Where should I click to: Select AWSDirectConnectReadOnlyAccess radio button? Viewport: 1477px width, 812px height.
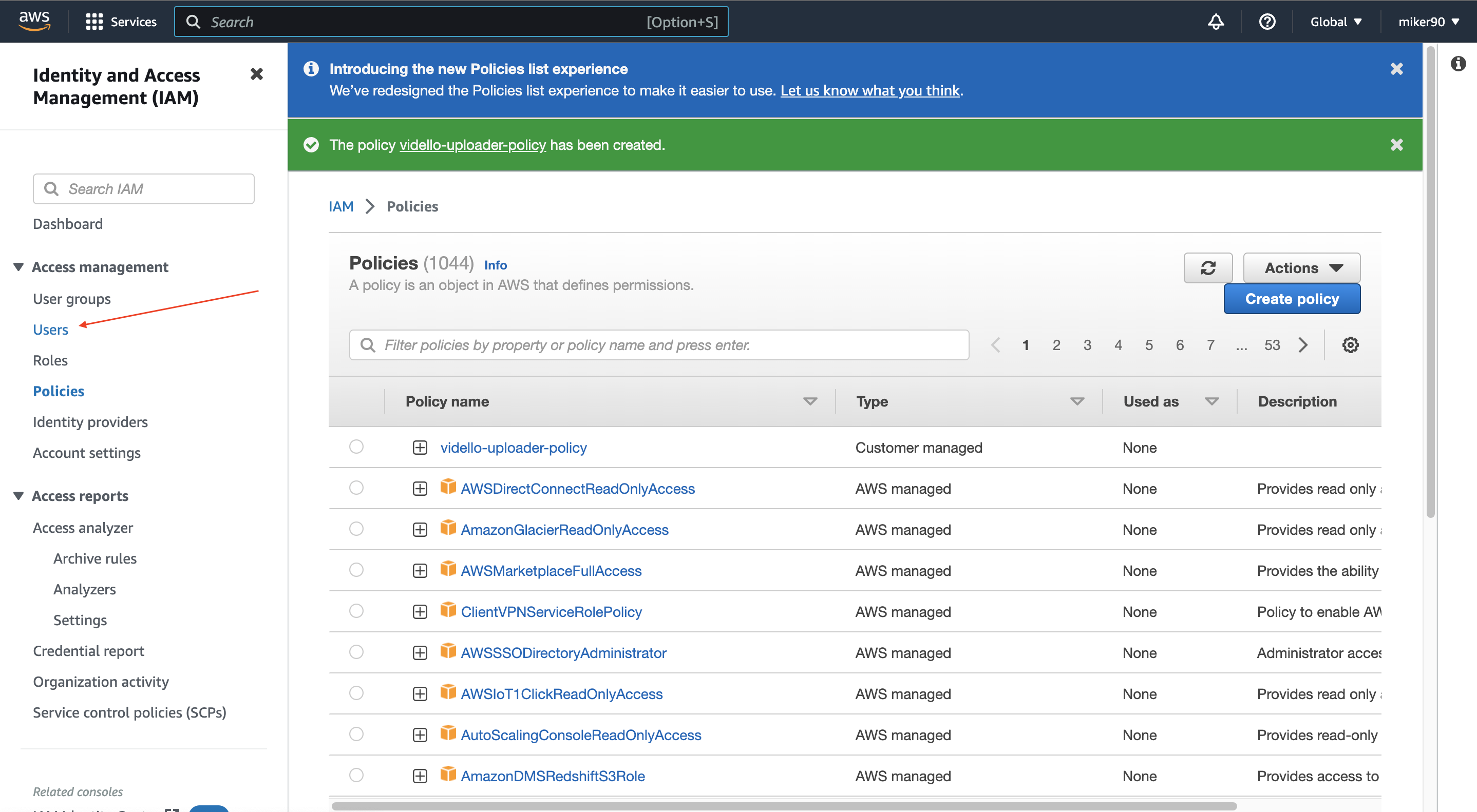[356, 488]
